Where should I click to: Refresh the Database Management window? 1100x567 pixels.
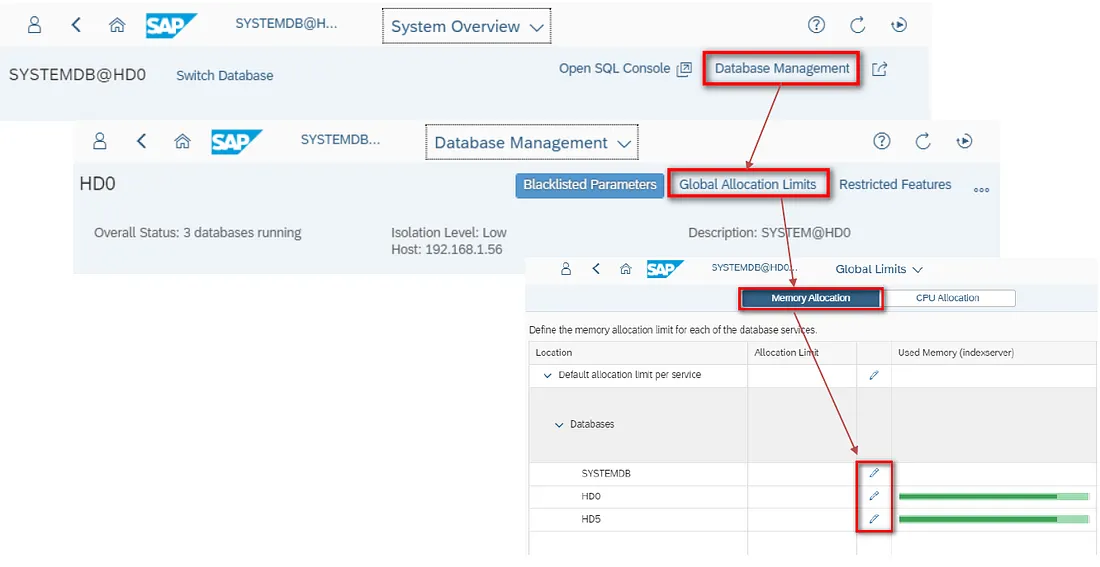(x=923, y=141)
